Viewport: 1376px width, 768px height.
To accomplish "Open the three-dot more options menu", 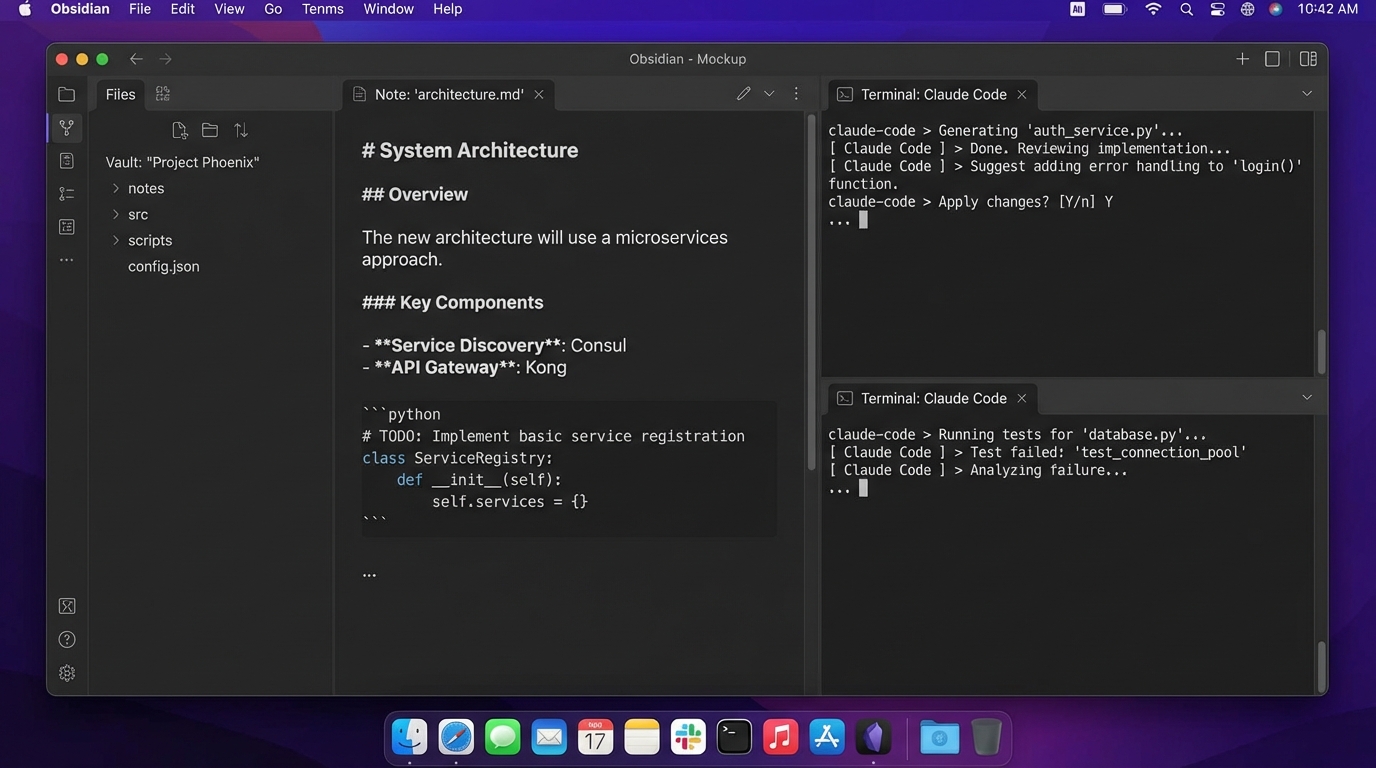I will [x=796, y=94].
